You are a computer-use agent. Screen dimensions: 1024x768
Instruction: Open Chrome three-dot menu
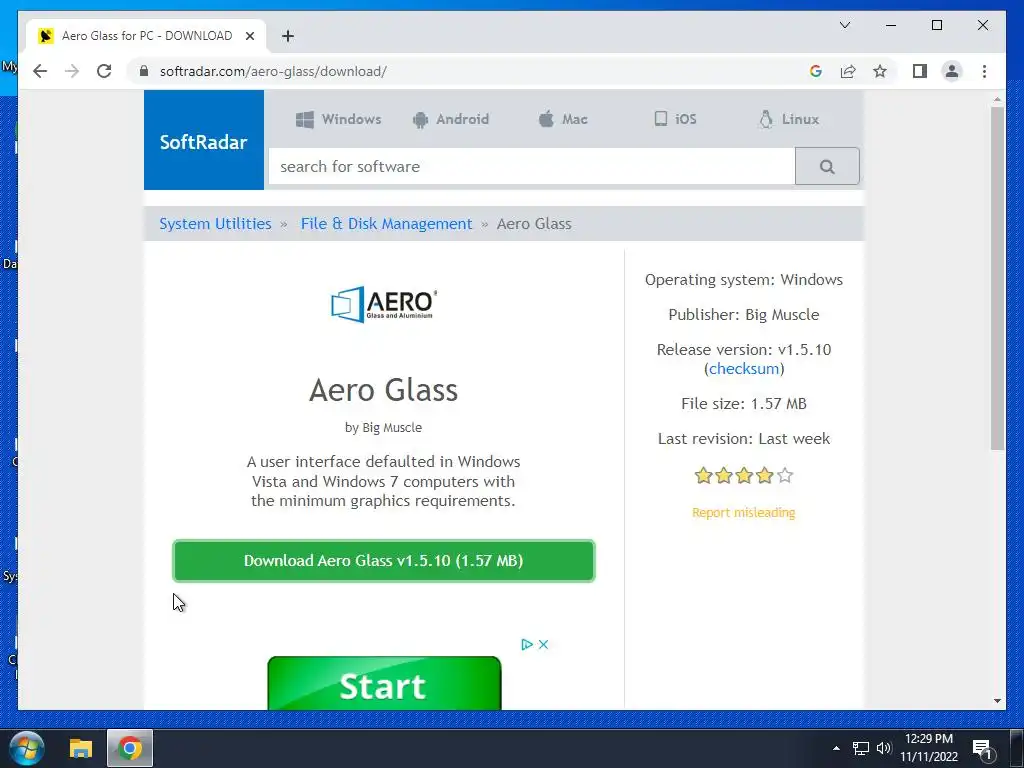[x=984, y=71]
